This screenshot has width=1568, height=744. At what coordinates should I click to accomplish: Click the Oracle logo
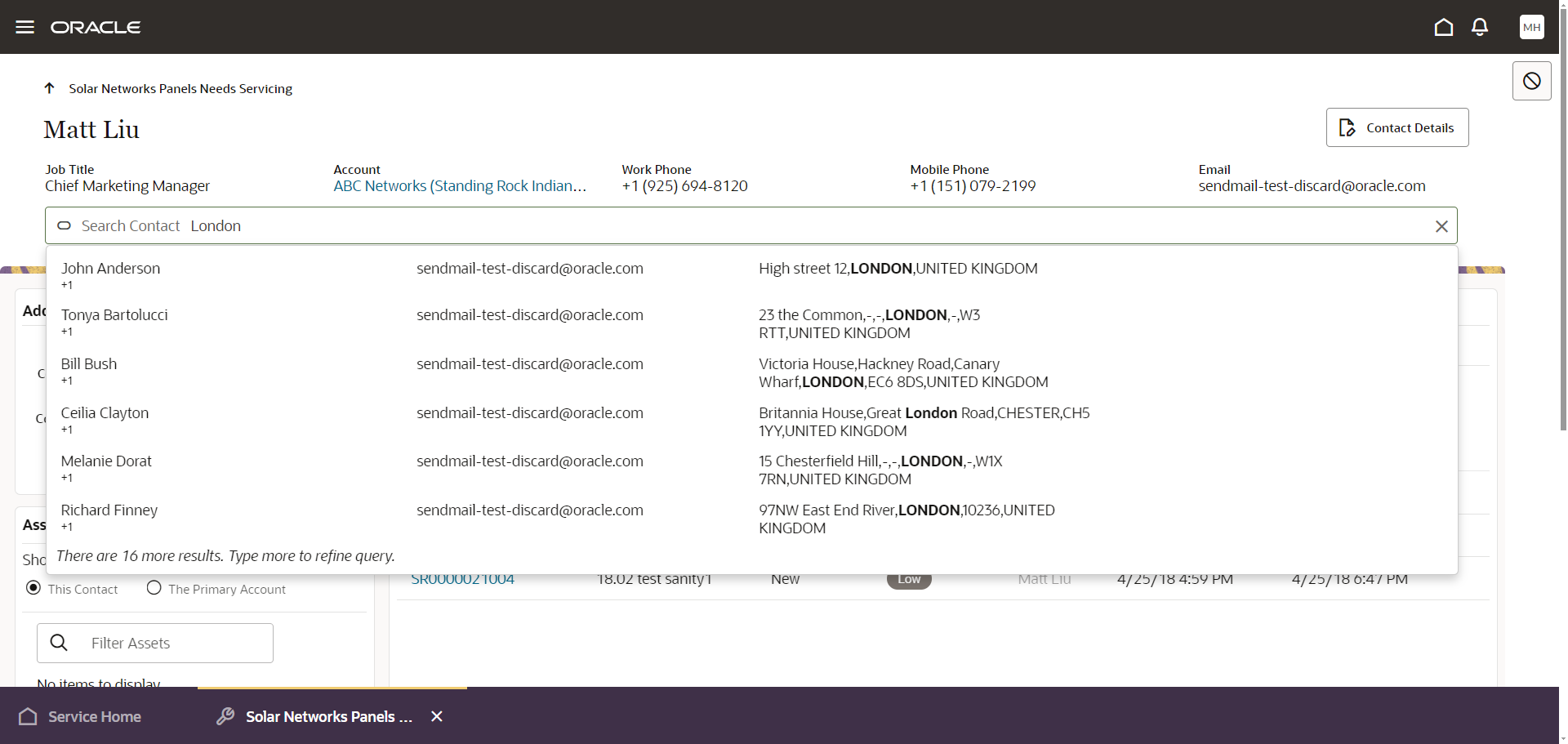click(96, 27)
